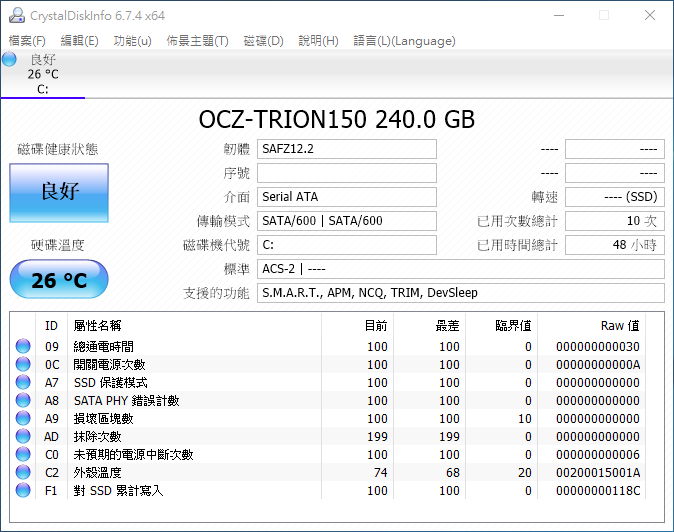Click the worst value 68 for 外殼溫度
Viewport: 674px width, 532px height.
(453, 473)
